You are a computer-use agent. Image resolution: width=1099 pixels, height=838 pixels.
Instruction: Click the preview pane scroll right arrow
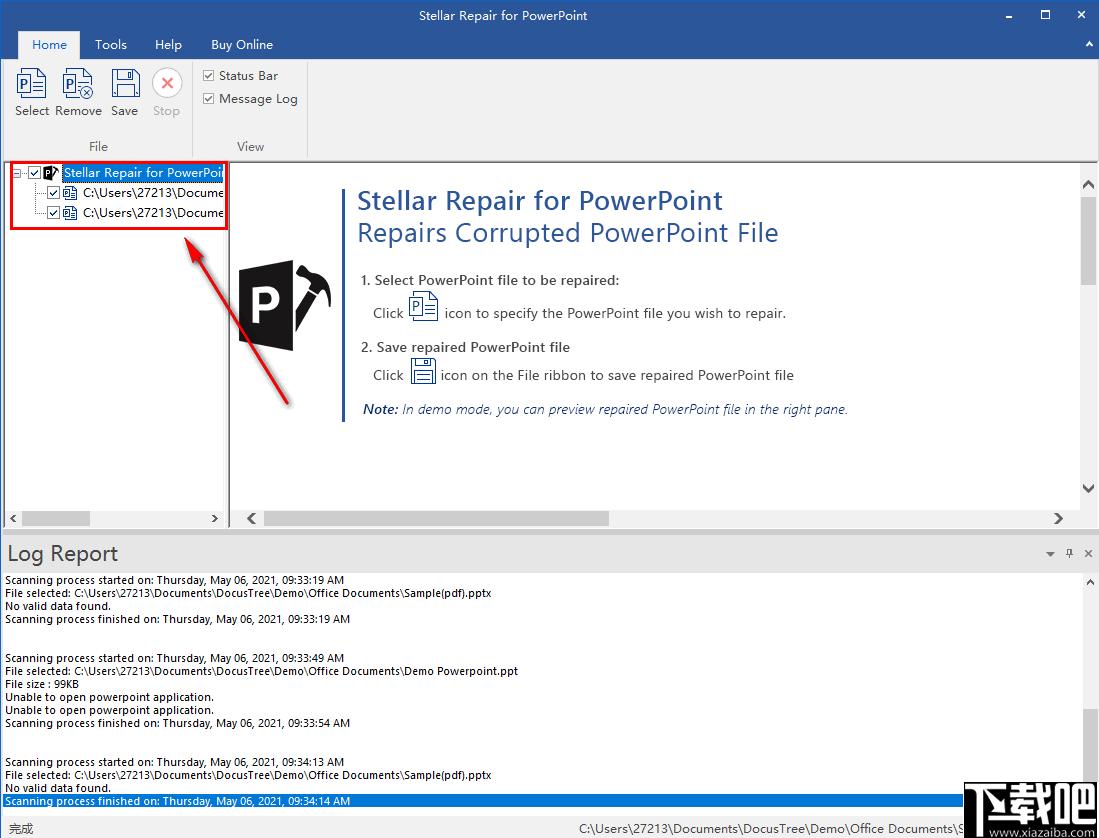tap(1058, 518)
